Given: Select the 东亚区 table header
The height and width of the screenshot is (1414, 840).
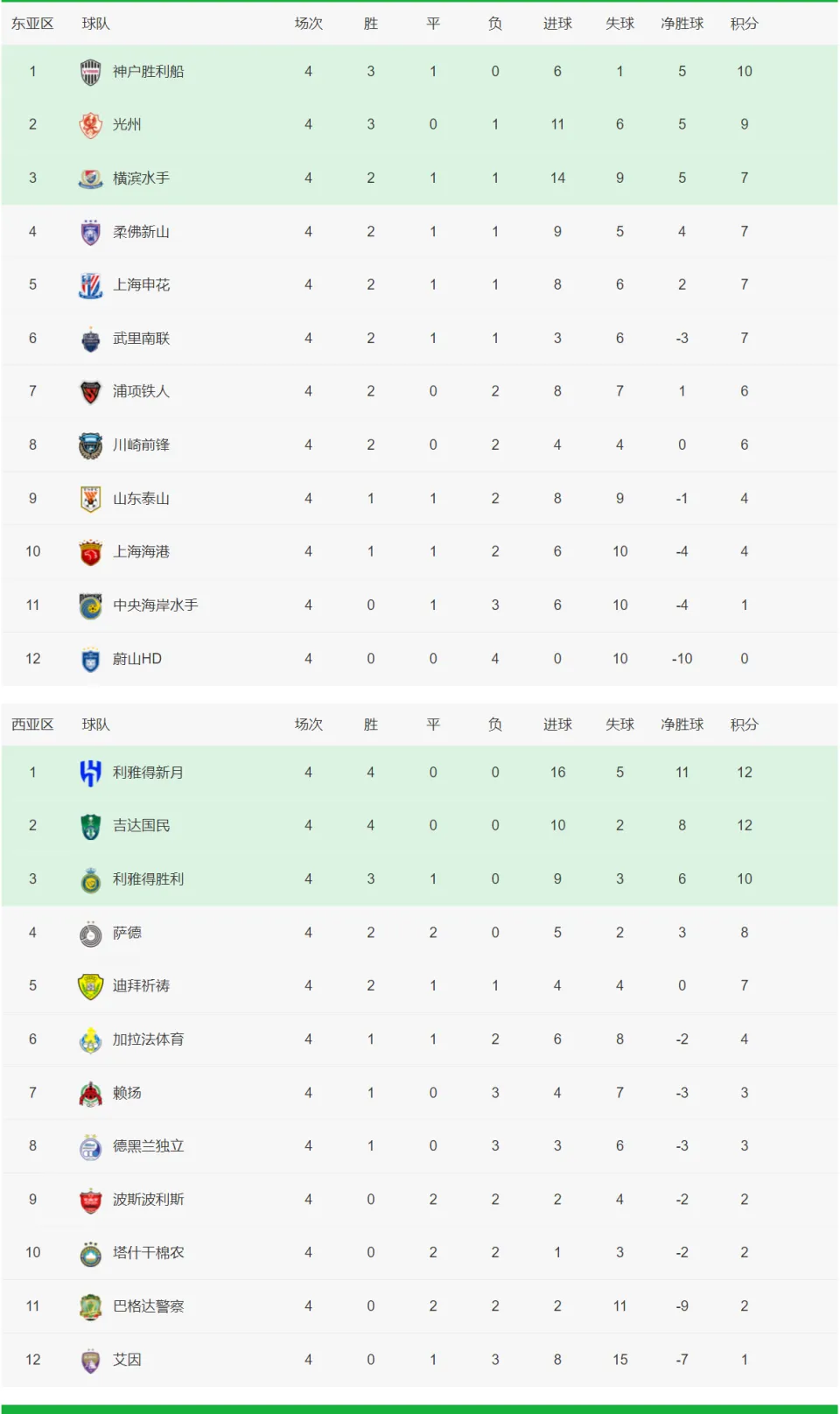Looking at the screenshot, I should [x=32, y=24].
